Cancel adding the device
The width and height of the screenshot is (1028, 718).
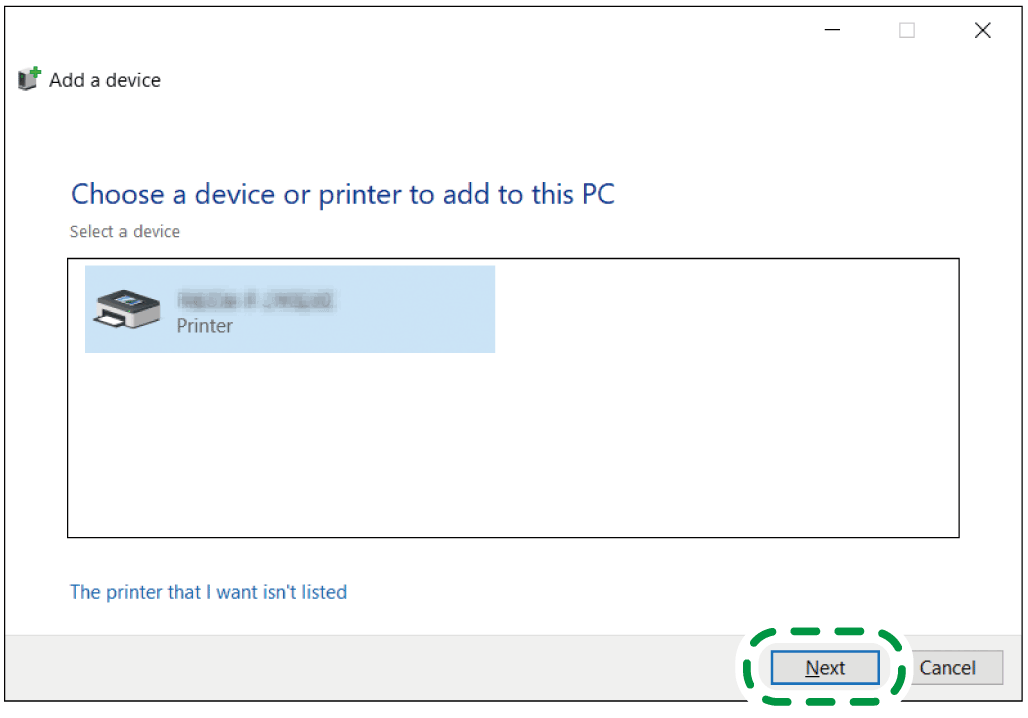(x=947, y=668)
